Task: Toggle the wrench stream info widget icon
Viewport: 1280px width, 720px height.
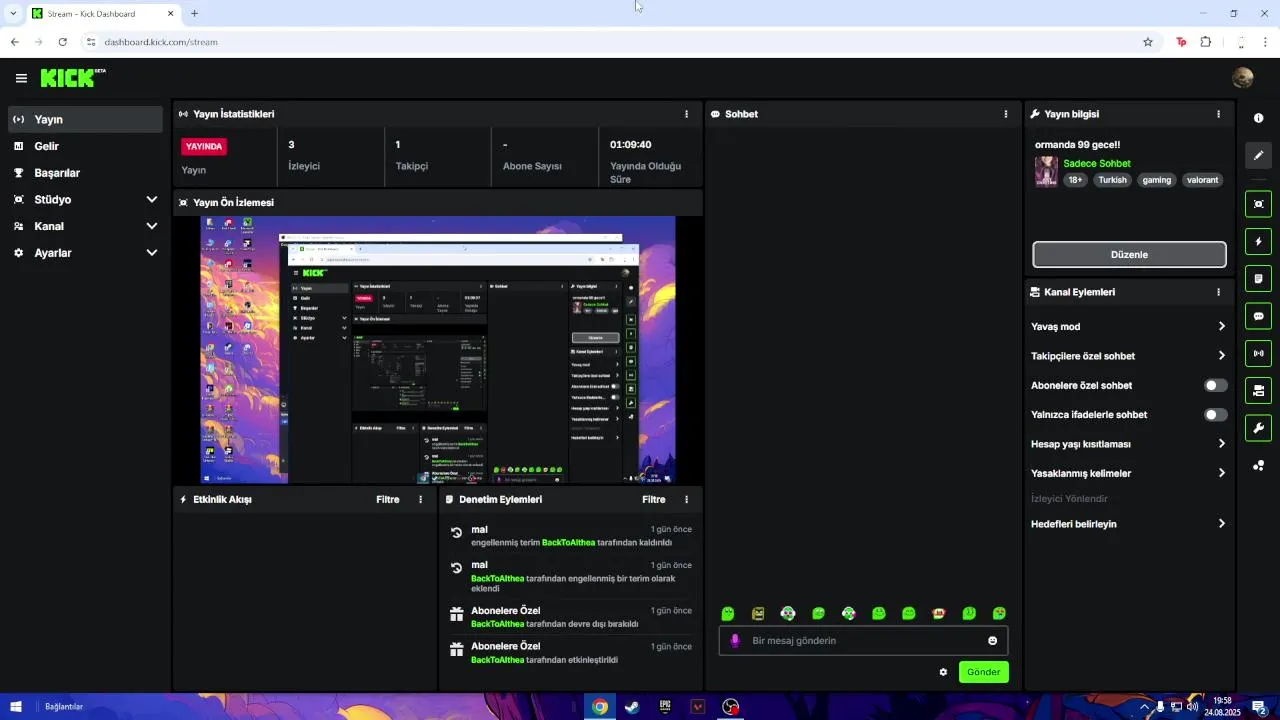Action: pyautogui.click(x=1258, y=428)
